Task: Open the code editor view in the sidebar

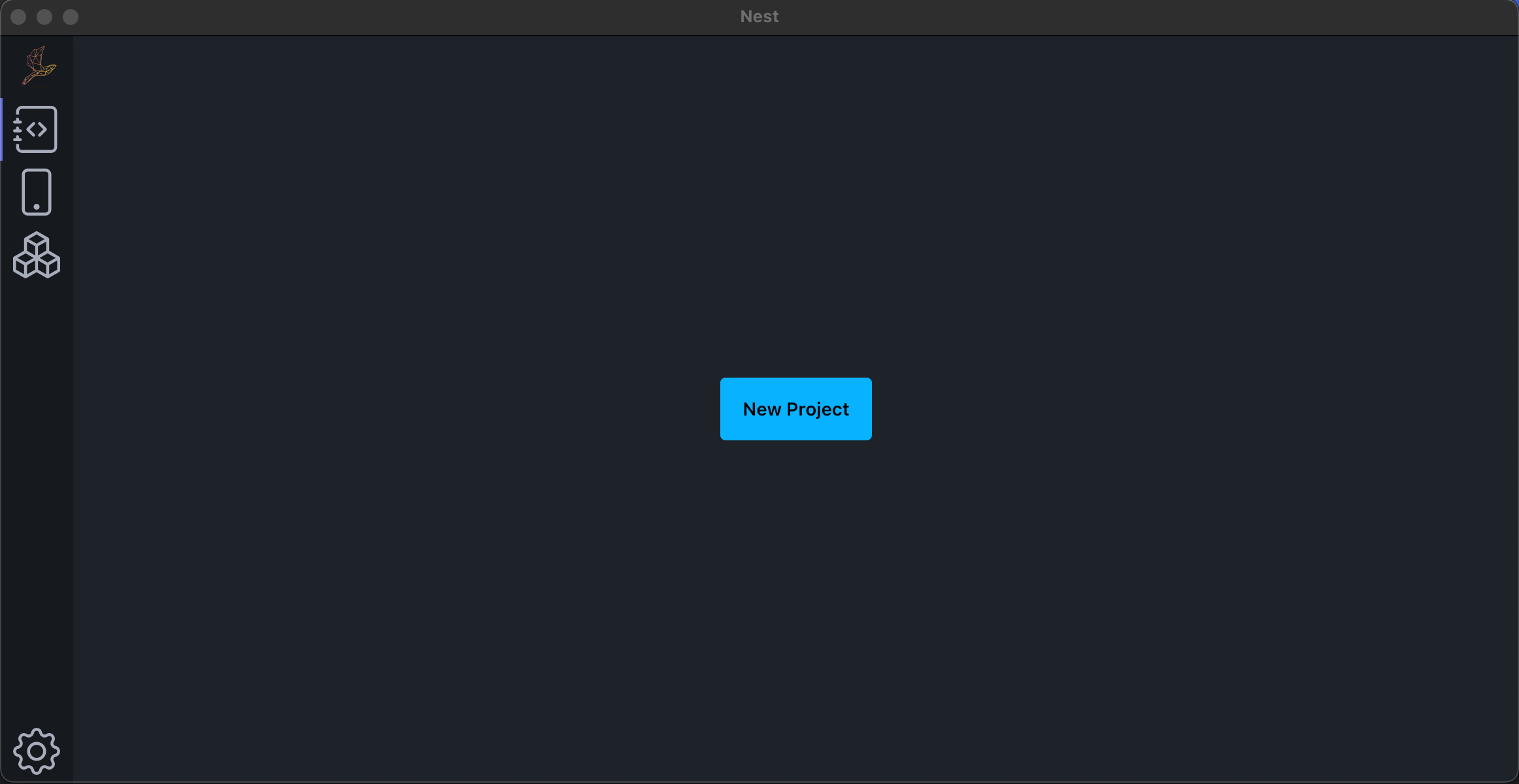Action: (36, 129)
